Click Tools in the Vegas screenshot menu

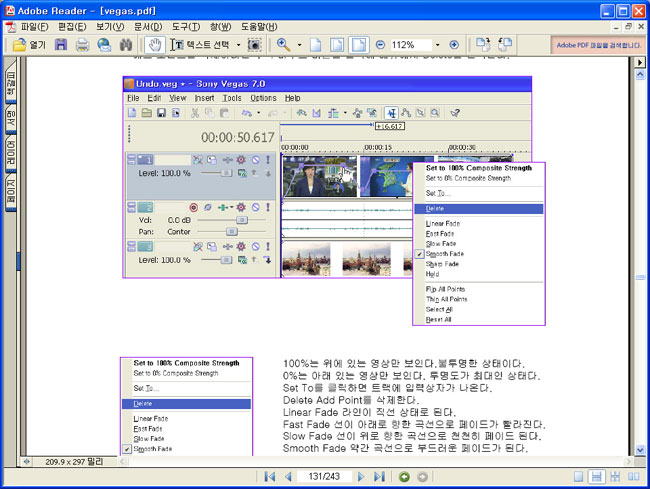(x=232, y=98)
